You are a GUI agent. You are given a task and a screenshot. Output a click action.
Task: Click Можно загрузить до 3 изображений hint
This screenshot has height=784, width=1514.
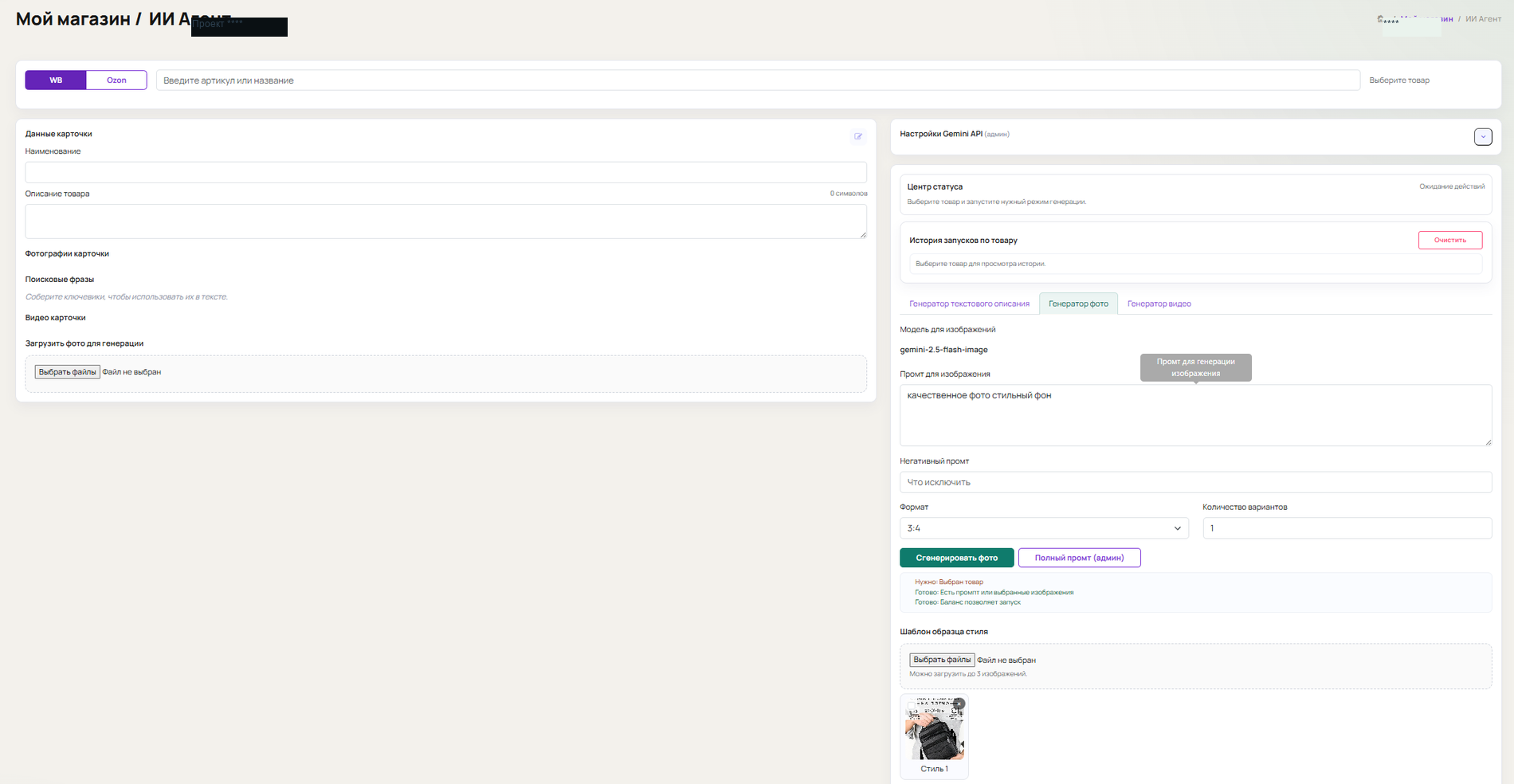click(968, 674)
